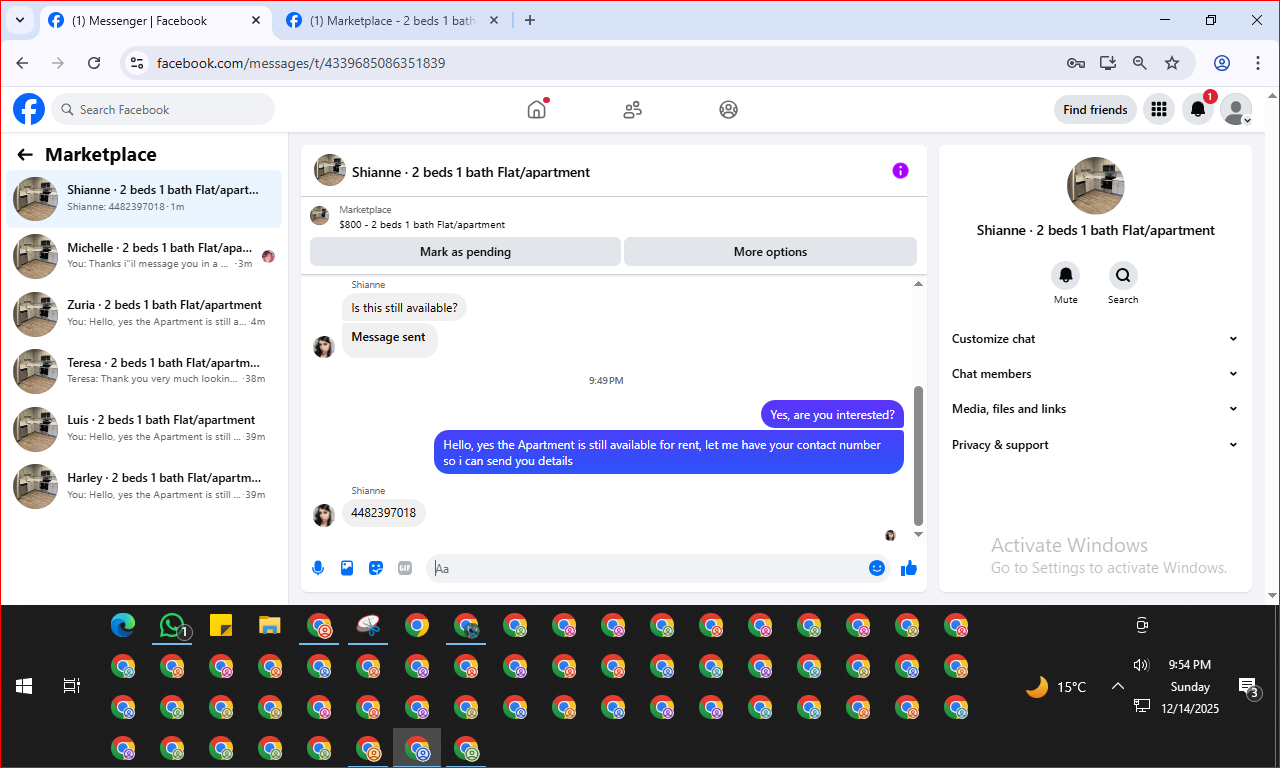1280x768 pixels.
Task: Click the chat vertical scrollbar thumb
Action: pos(918,456)
